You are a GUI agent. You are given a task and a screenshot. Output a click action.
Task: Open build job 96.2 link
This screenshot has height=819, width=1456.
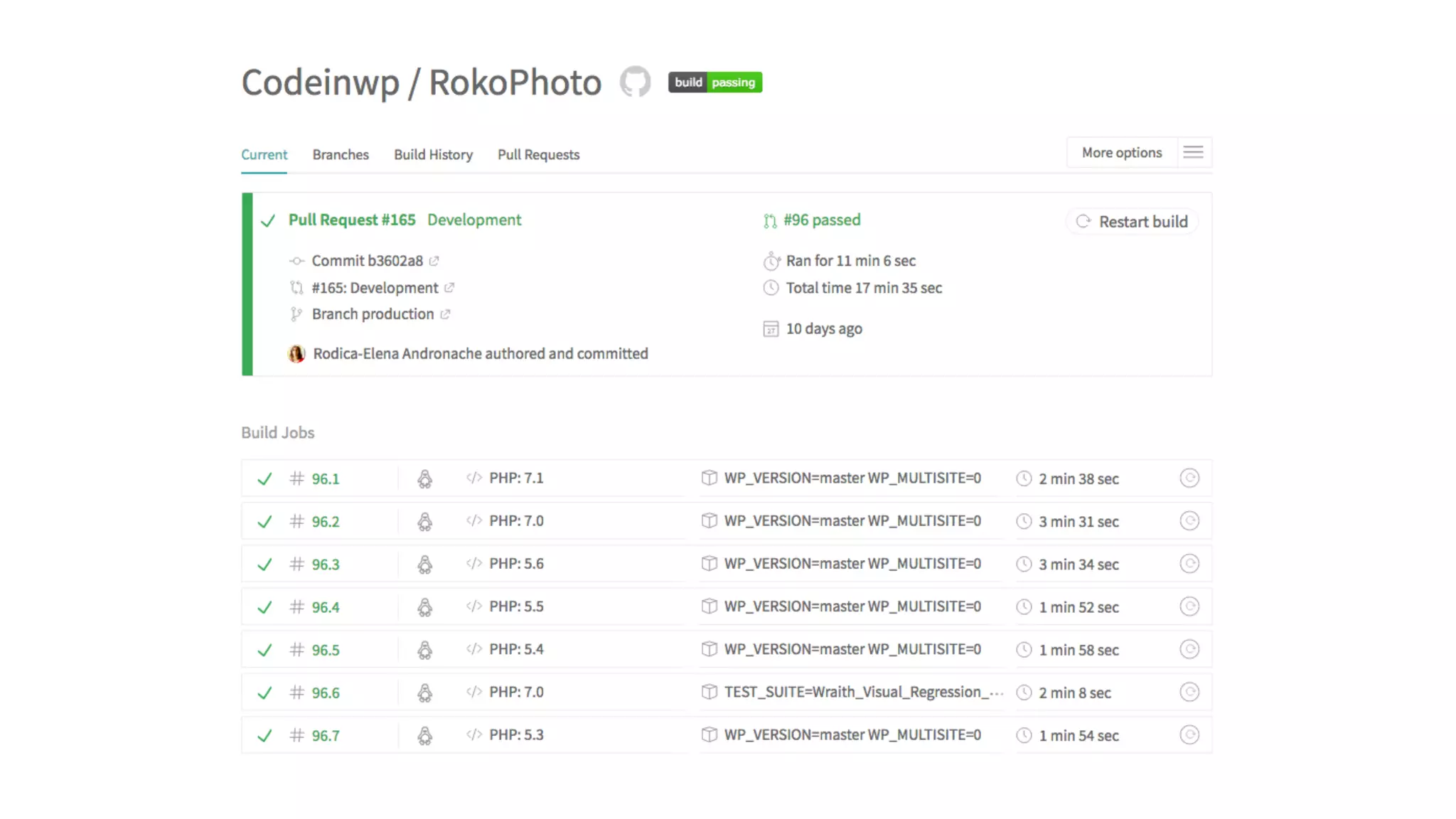[x=326, y=521]
